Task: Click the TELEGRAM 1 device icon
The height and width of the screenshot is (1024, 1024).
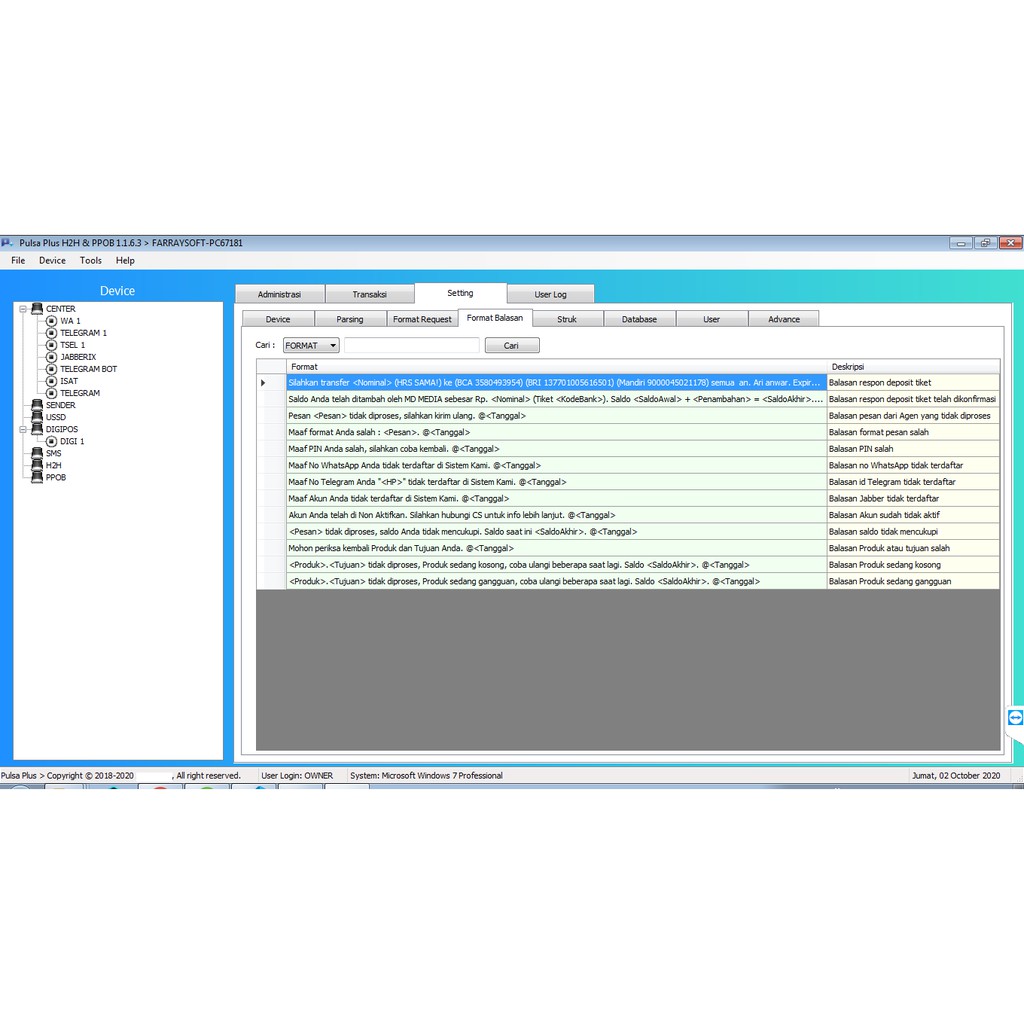Action: (52, 332)
